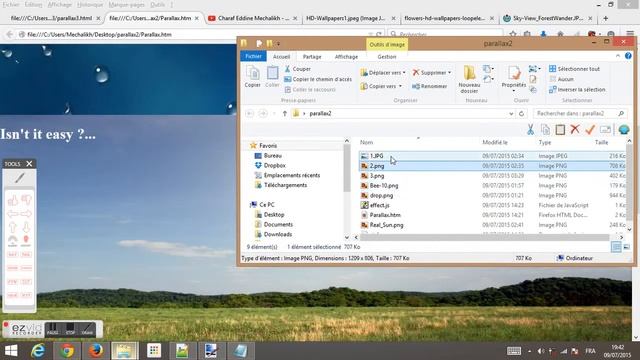Create a new folder with Nouveau dossier
Viewport: 640px width, 360px height.
[x=469, y=79]
